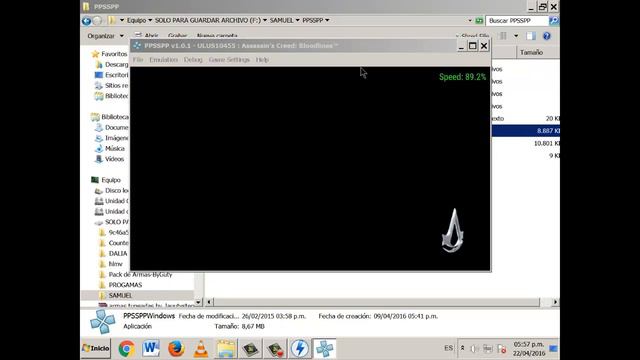The width and height of the screenshot is (640, 360).
Task: Expand the PPSSPP breadcrumb dropdown arrow
Action: pyautogui.click(x=327, y=20)
